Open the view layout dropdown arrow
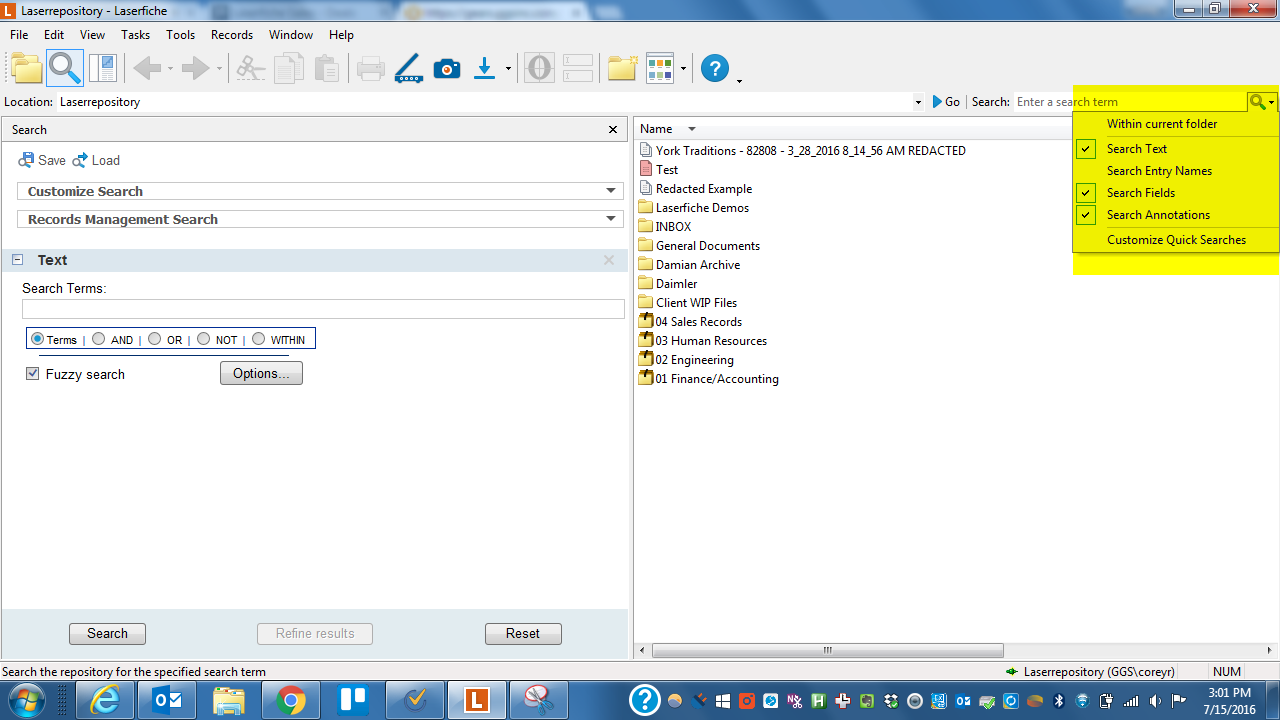This screenshot has height=720, width=1280. (684, 69)
